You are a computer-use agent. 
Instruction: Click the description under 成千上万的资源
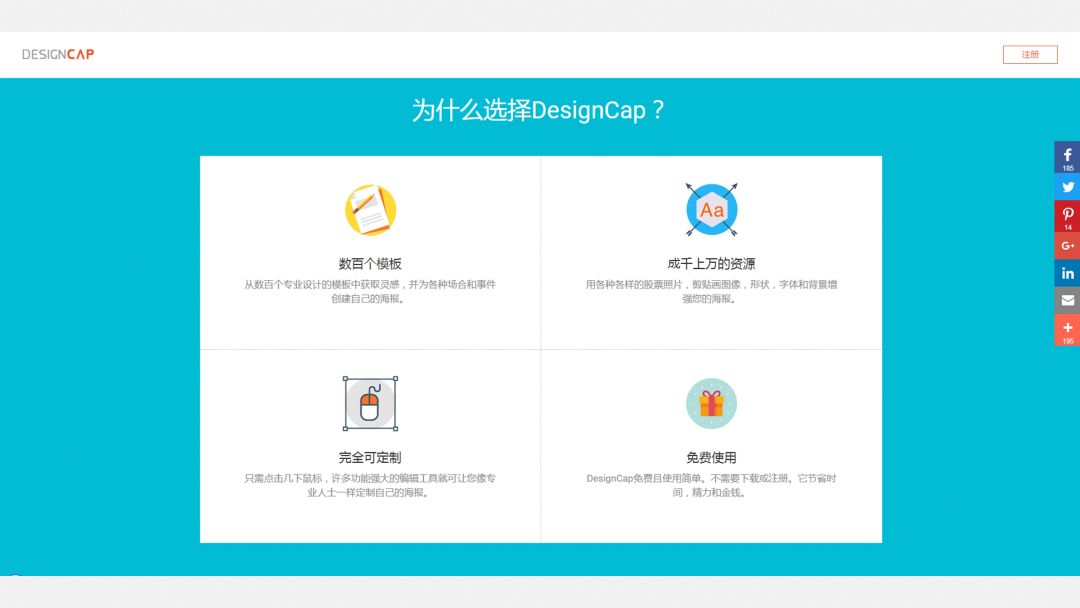click(x=712, y=291)
